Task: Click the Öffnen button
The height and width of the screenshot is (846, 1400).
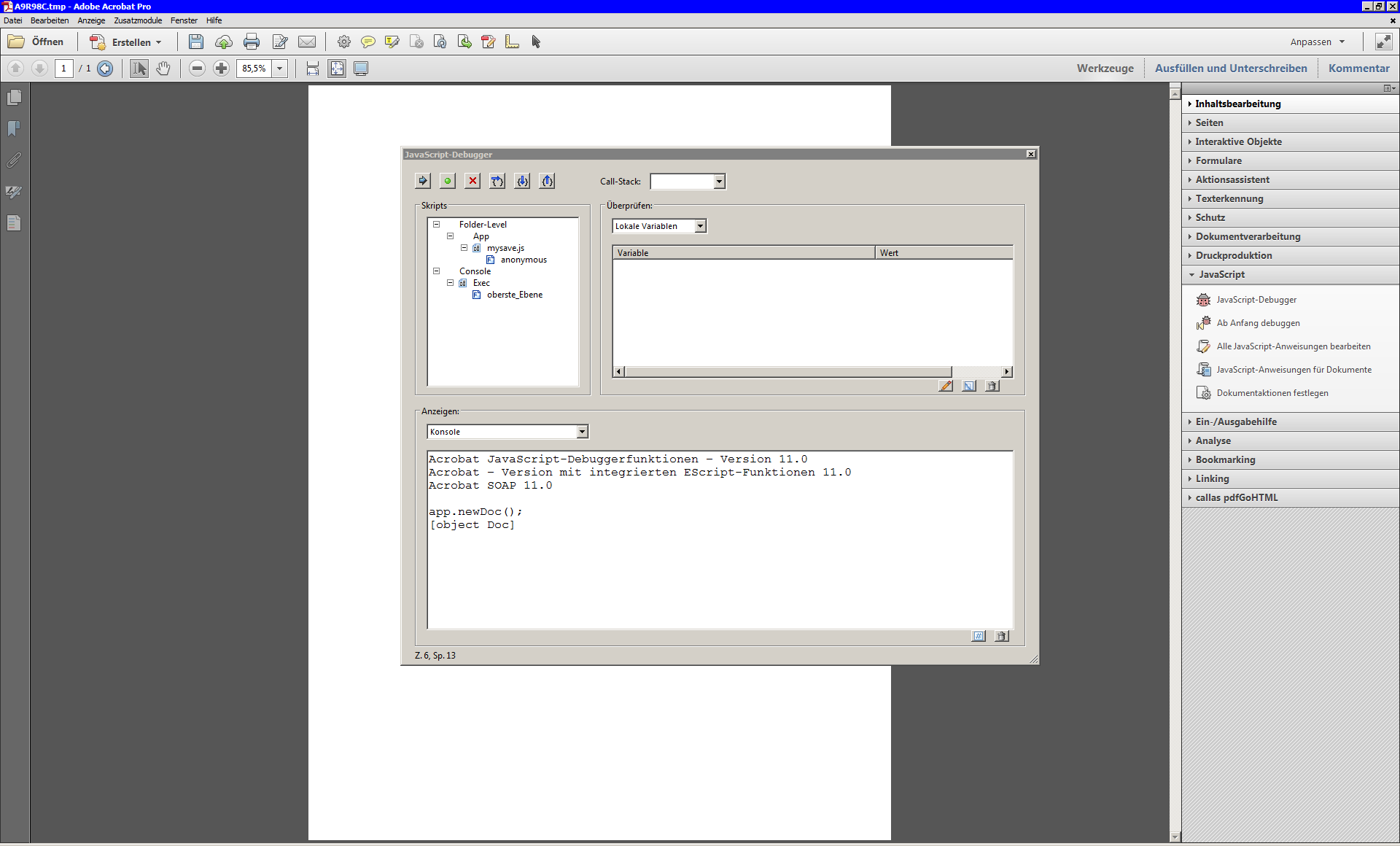Action: [36, 42]
